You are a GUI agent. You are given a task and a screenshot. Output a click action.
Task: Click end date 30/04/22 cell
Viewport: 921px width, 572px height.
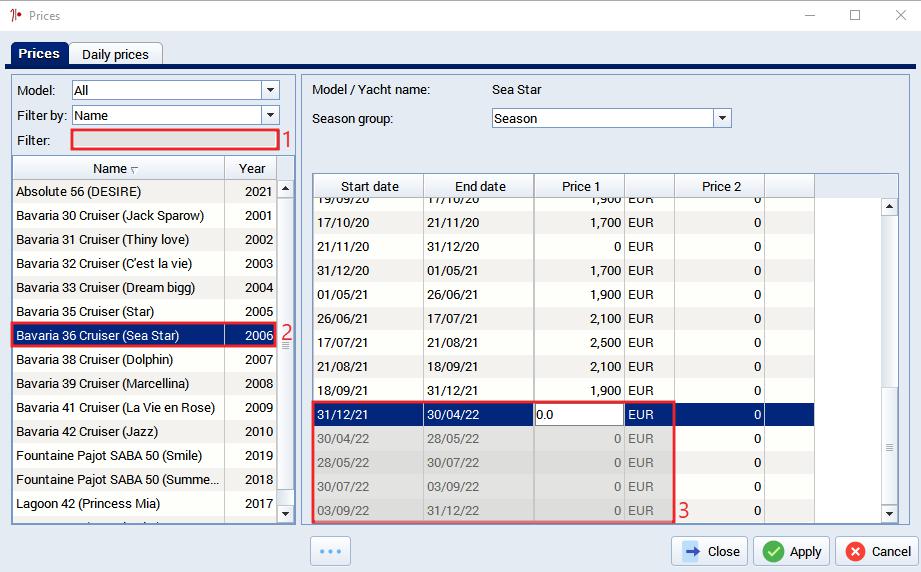point(479,415)
